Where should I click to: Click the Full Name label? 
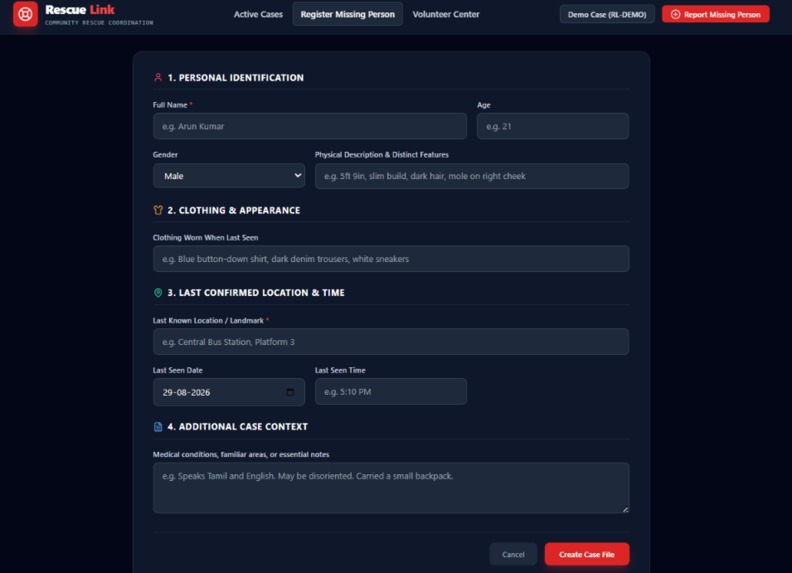pyautogui.click(x=170, y=105)
